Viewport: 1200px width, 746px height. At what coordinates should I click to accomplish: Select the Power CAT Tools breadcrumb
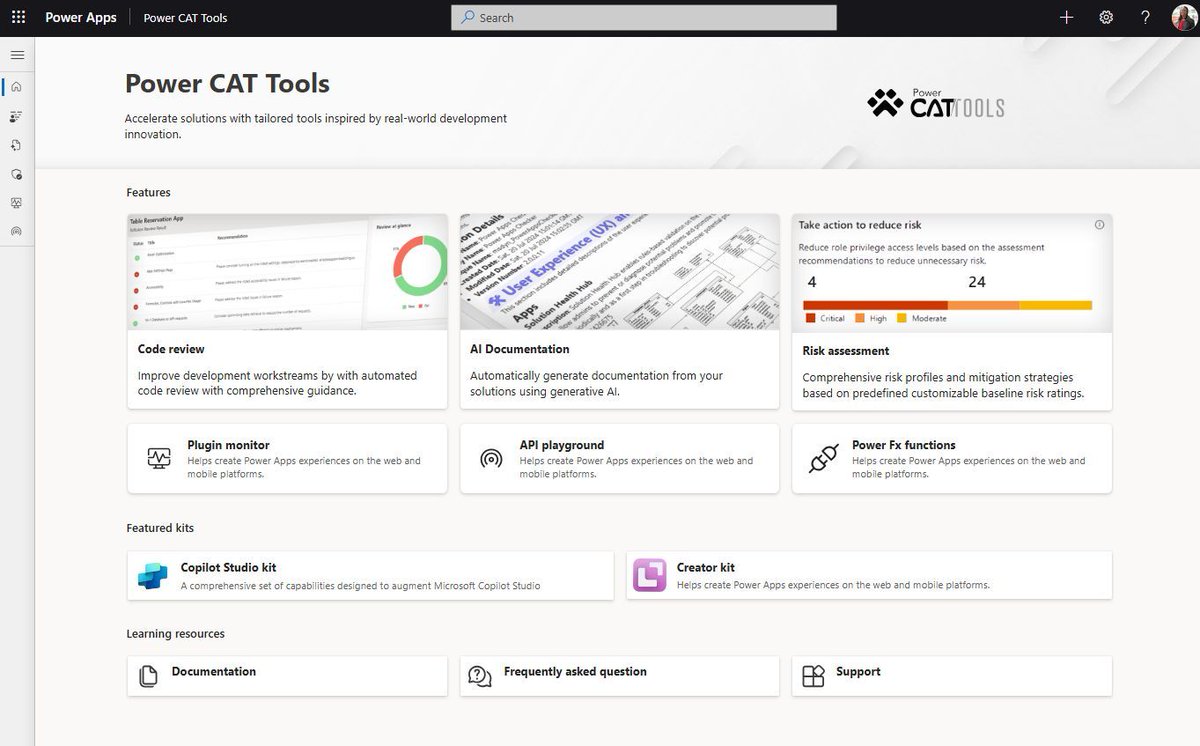pyautogui.click(x=185, y=18)
